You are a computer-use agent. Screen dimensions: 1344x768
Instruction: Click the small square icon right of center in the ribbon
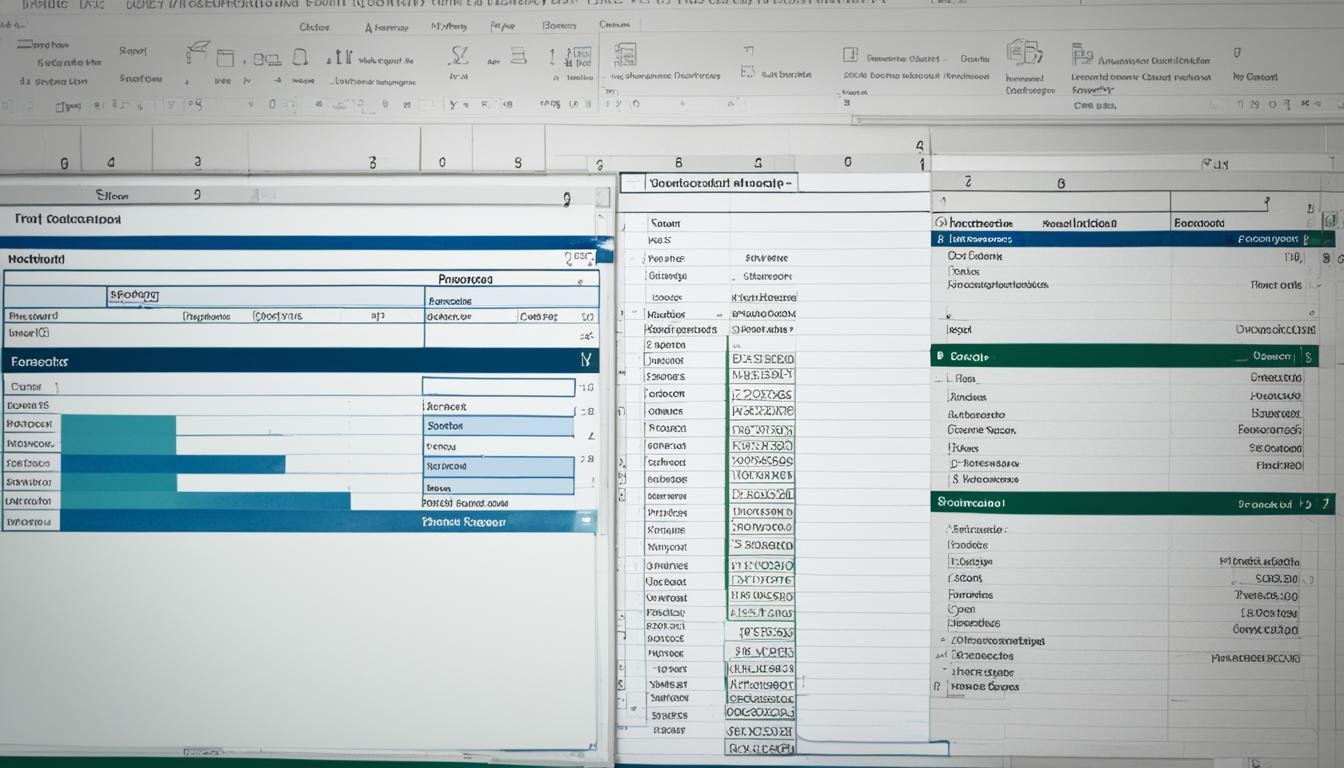pos(850,55)
